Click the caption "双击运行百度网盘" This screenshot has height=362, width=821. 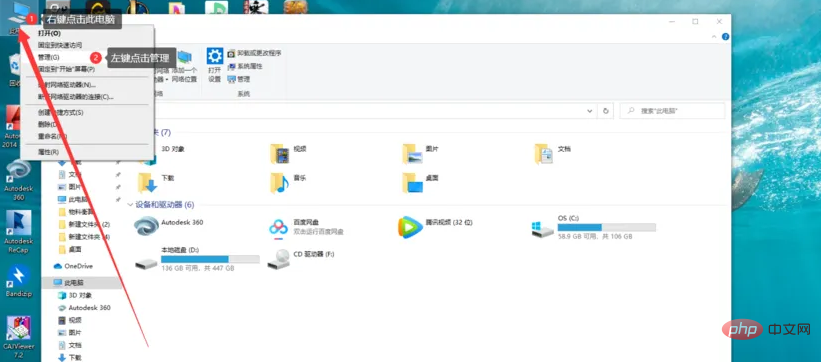318,232
